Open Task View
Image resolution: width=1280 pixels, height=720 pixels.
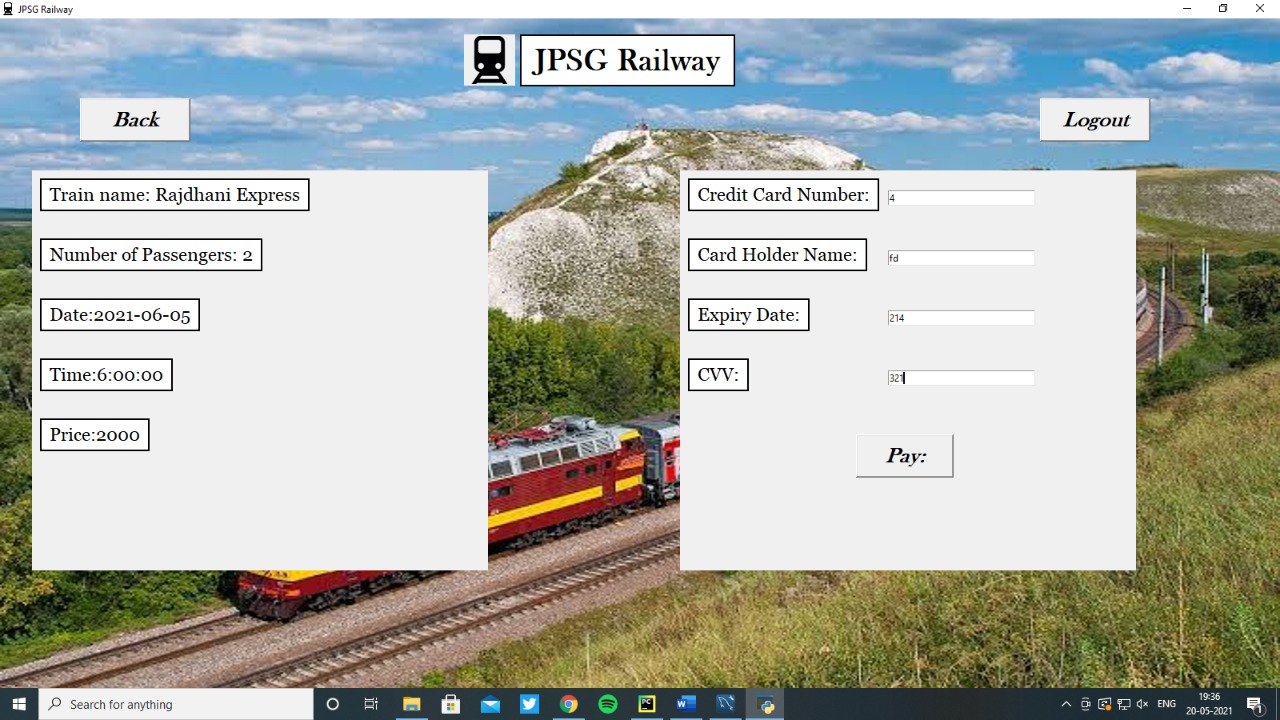coord(371,703)
